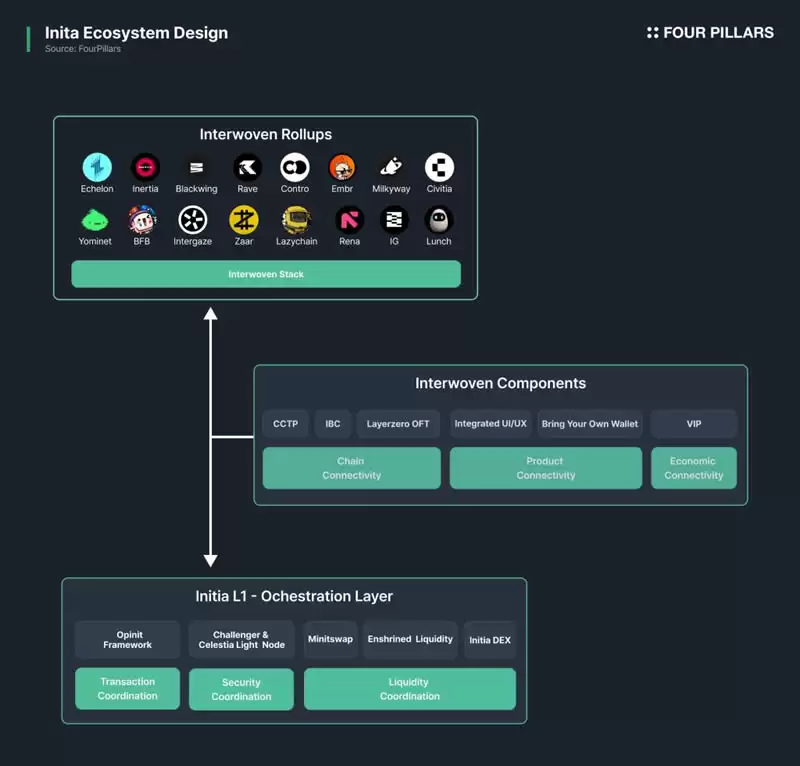The width and height of the screenshot is (800, 766).
Task: Select the CCTP component box
Action: pyautogui.click(x=285, y=424)
